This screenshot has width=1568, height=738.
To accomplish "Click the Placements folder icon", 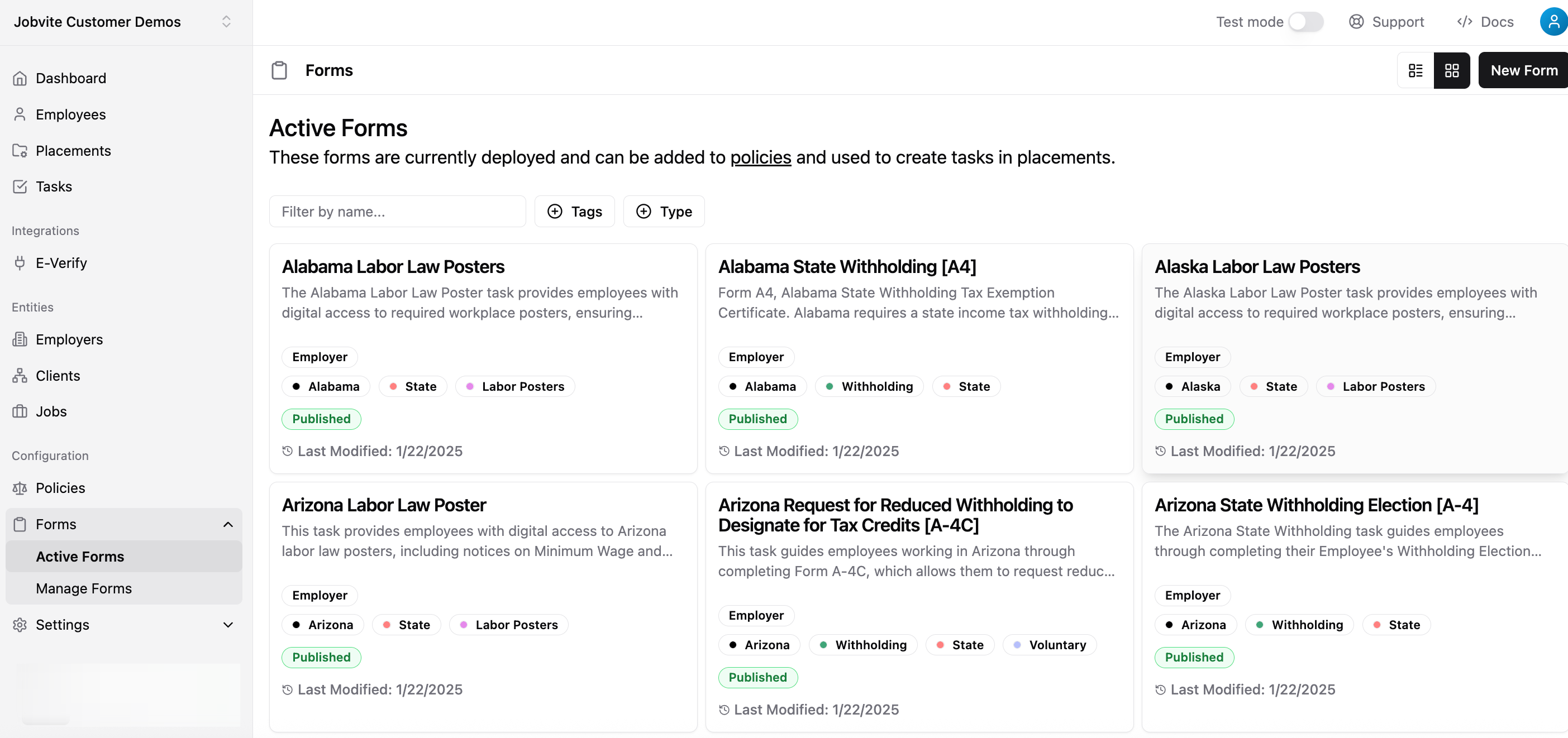I will click(x=20, y=150).
